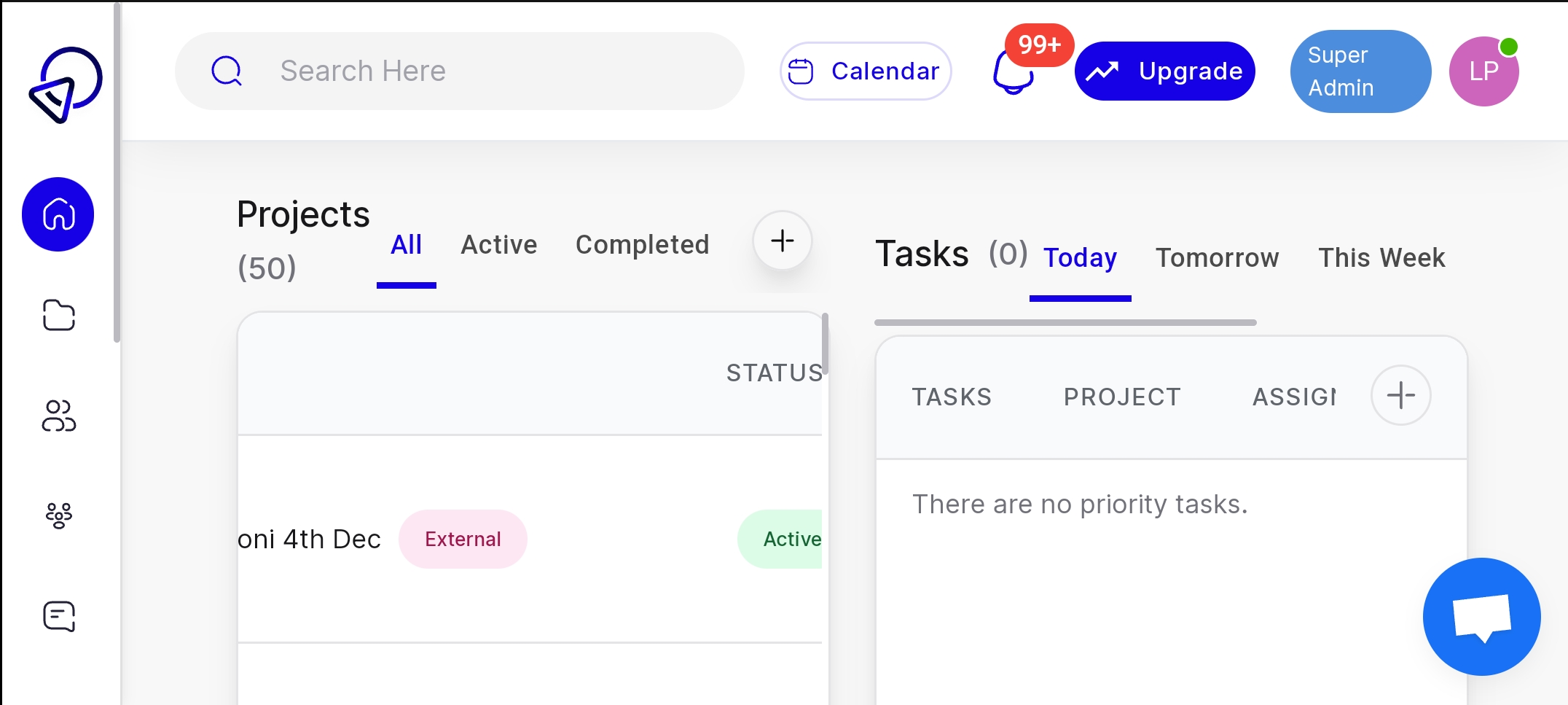Open the Projects folder icon in sidebar
This screenshot has height=705, width=1568.
pyautogui.click(x=58, y=315)
